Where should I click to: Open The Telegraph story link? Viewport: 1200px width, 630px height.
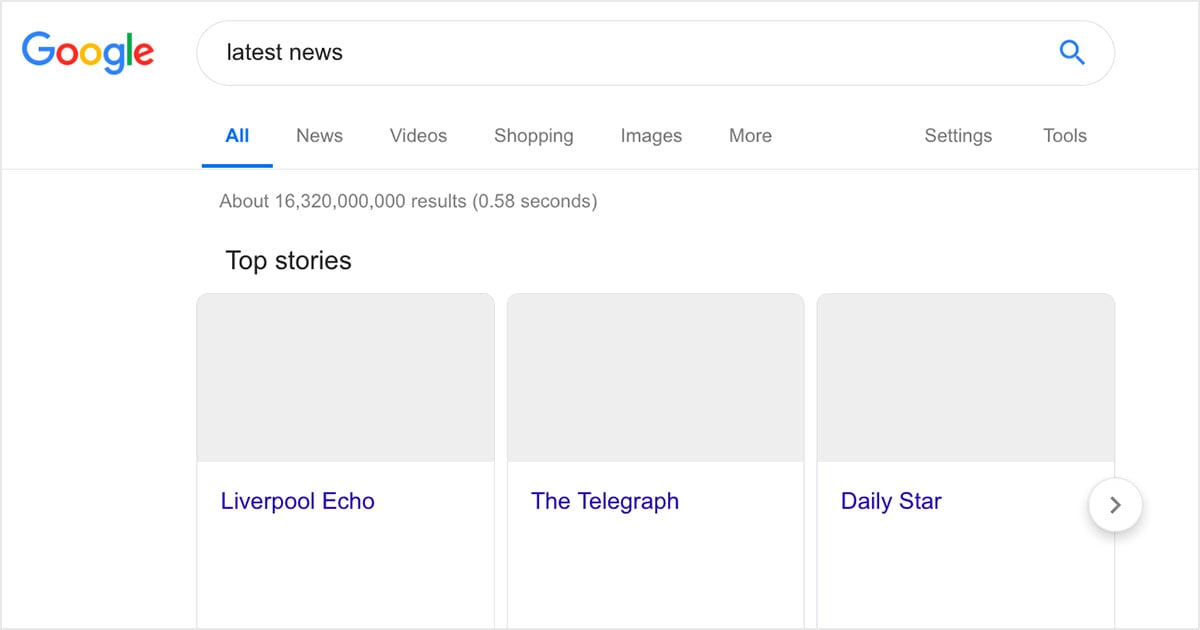pyautogui.click(x=604, y=501)
